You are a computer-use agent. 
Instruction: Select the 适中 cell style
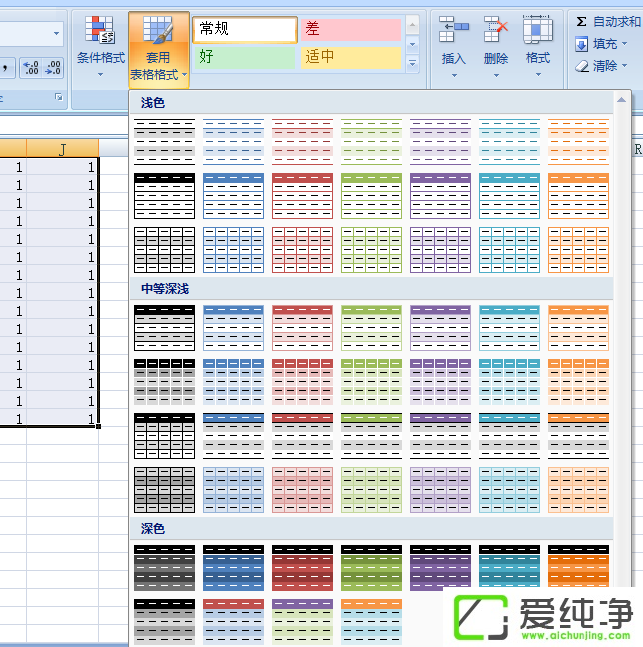pyautogui.click(x=351, y=57)
